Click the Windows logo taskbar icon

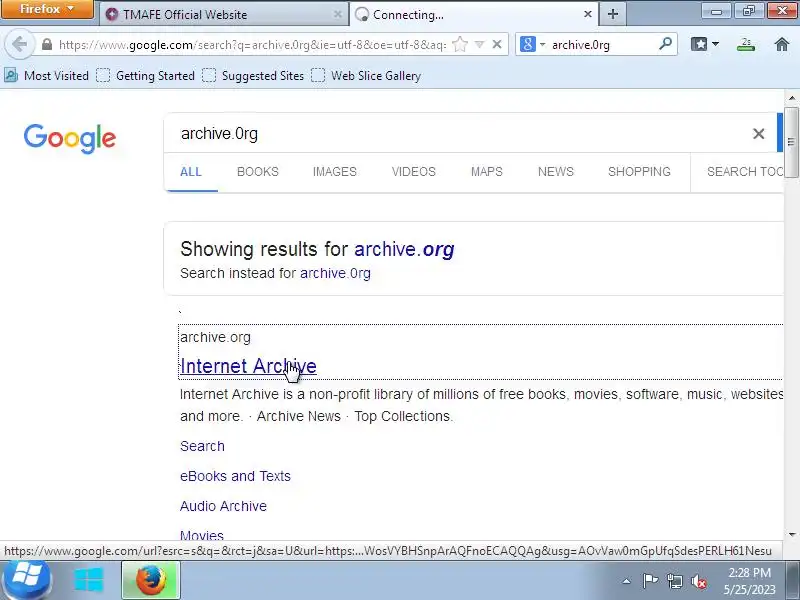coord(89,580)
